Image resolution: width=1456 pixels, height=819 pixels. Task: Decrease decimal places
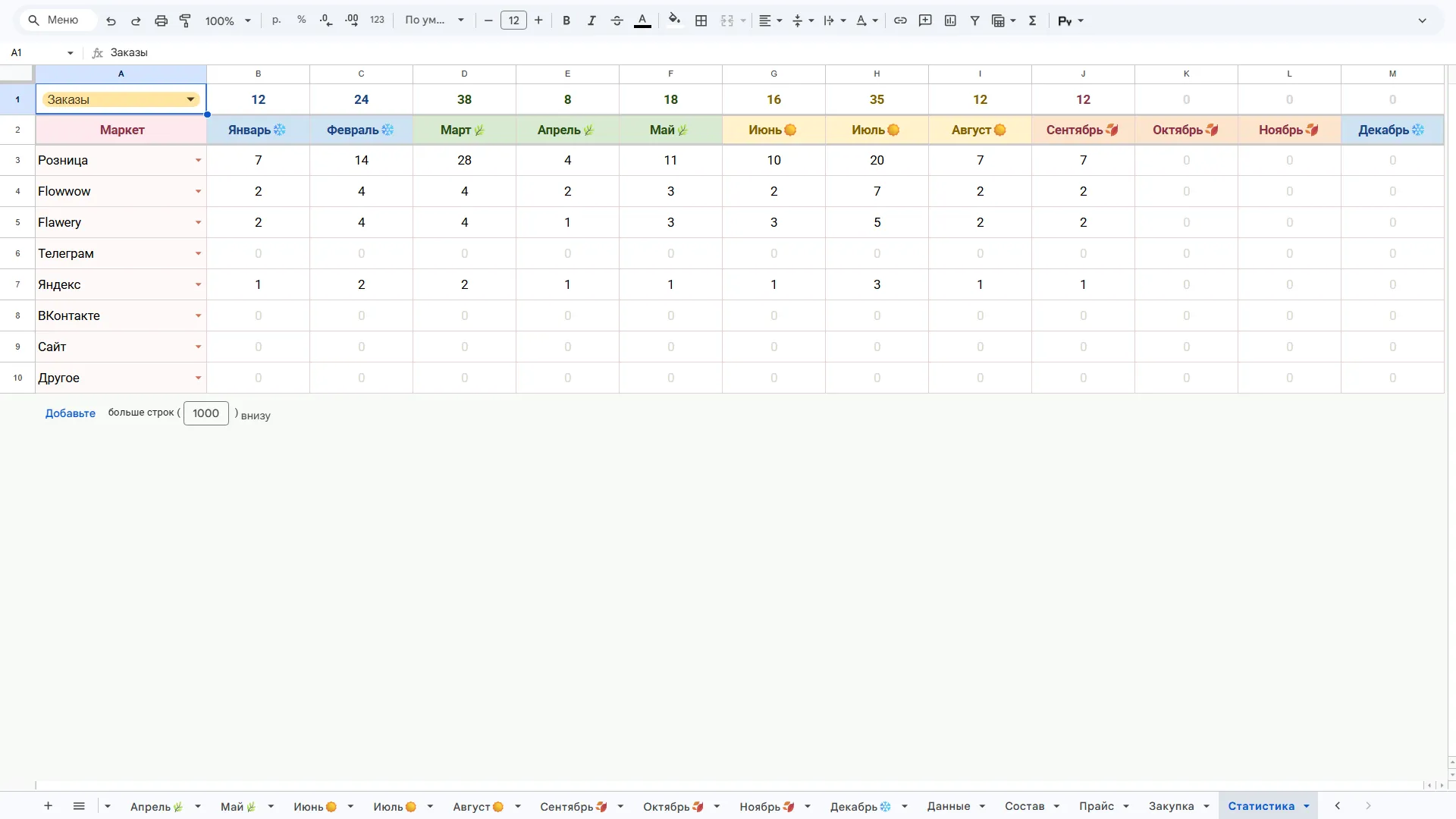click(x=326, y=20)
